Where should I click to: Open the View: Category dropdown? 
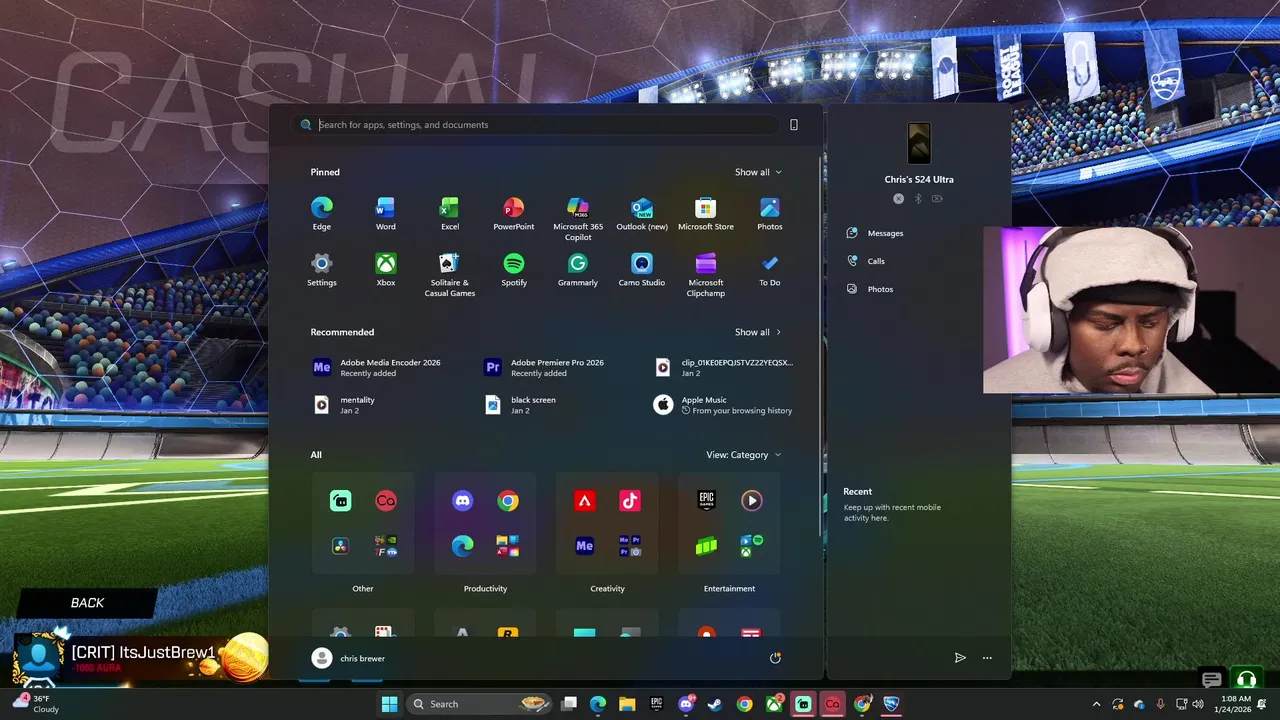743,455
